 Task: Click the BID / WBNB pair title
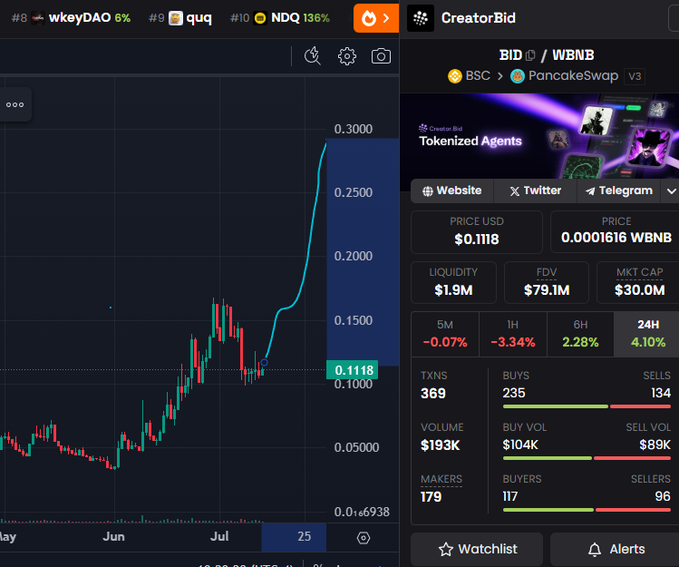pos(546,55)
